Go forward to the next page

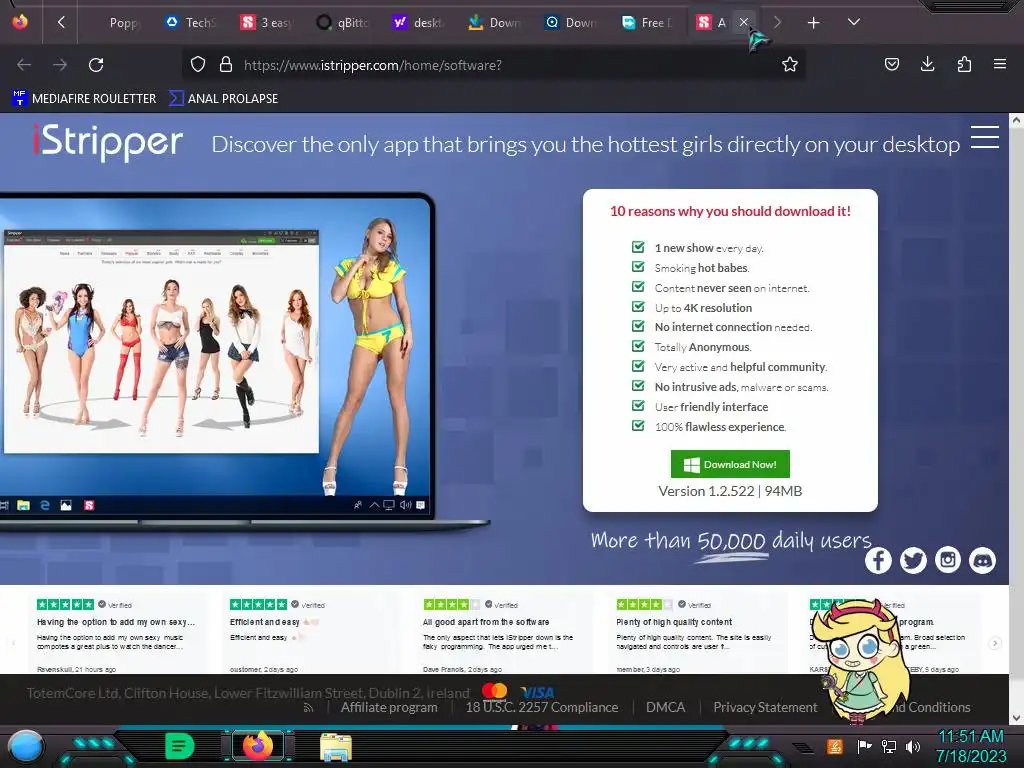pos(60,65)
